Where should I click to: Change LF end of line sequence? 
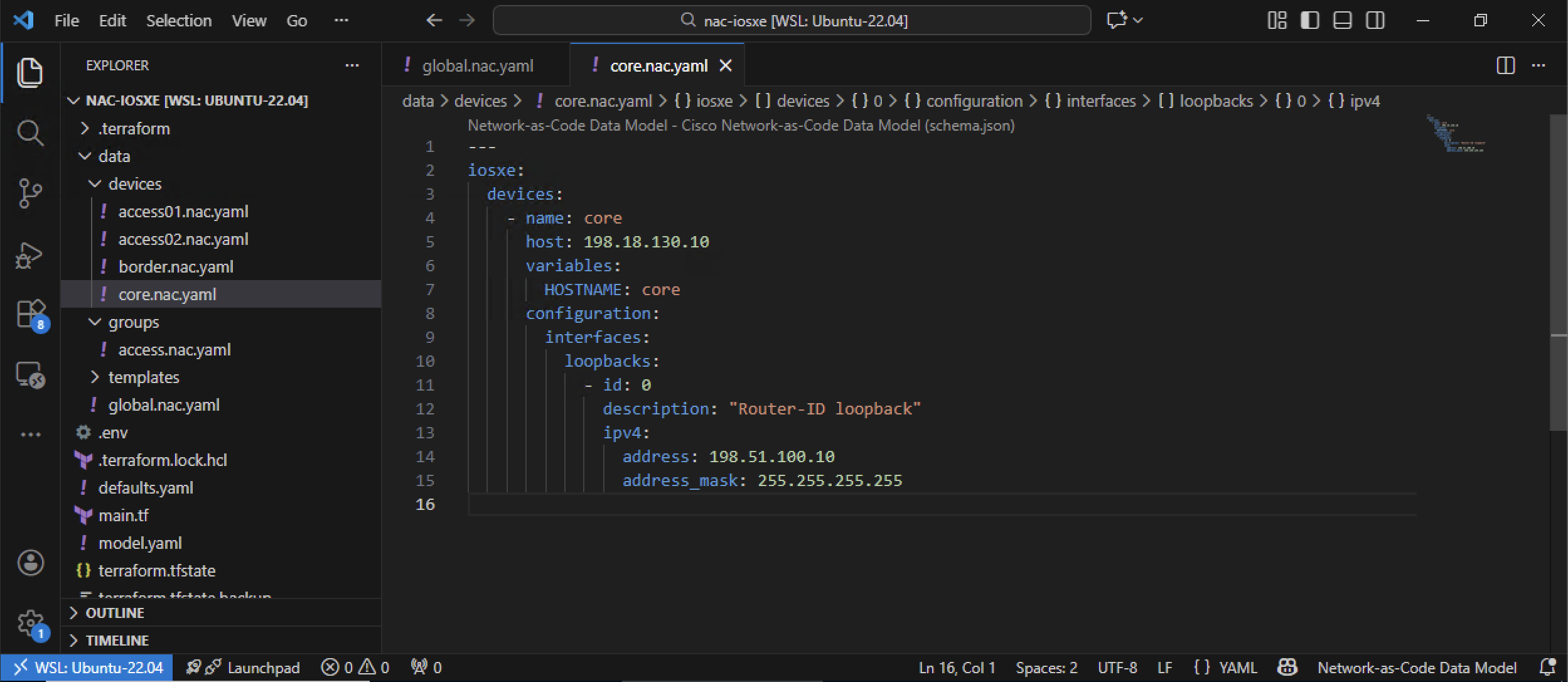1165,667
